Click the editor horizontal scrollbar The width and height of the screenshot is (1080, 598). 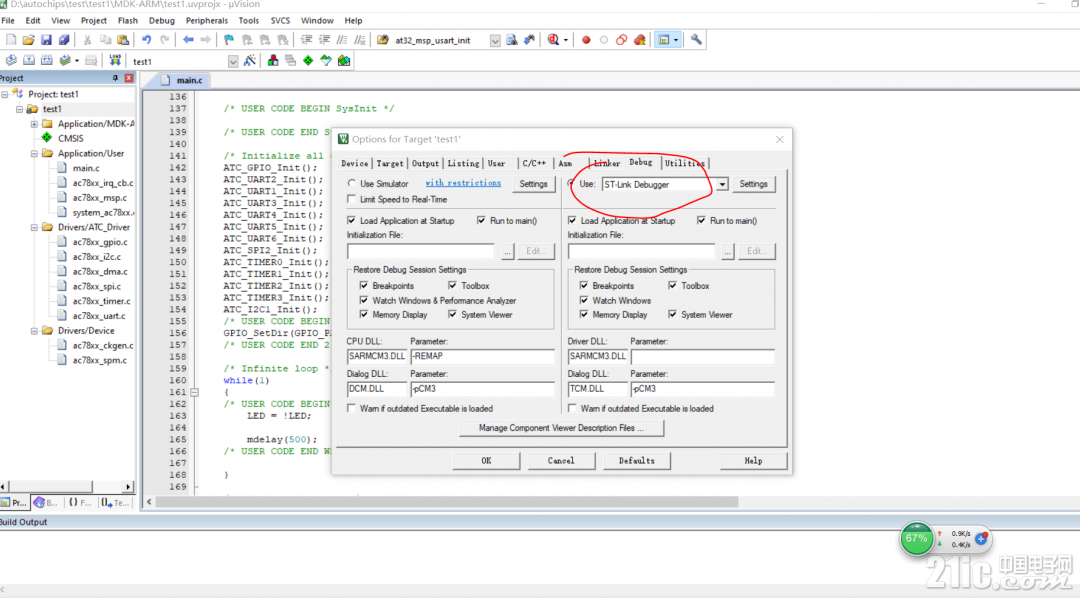click(x=447, y=502)
